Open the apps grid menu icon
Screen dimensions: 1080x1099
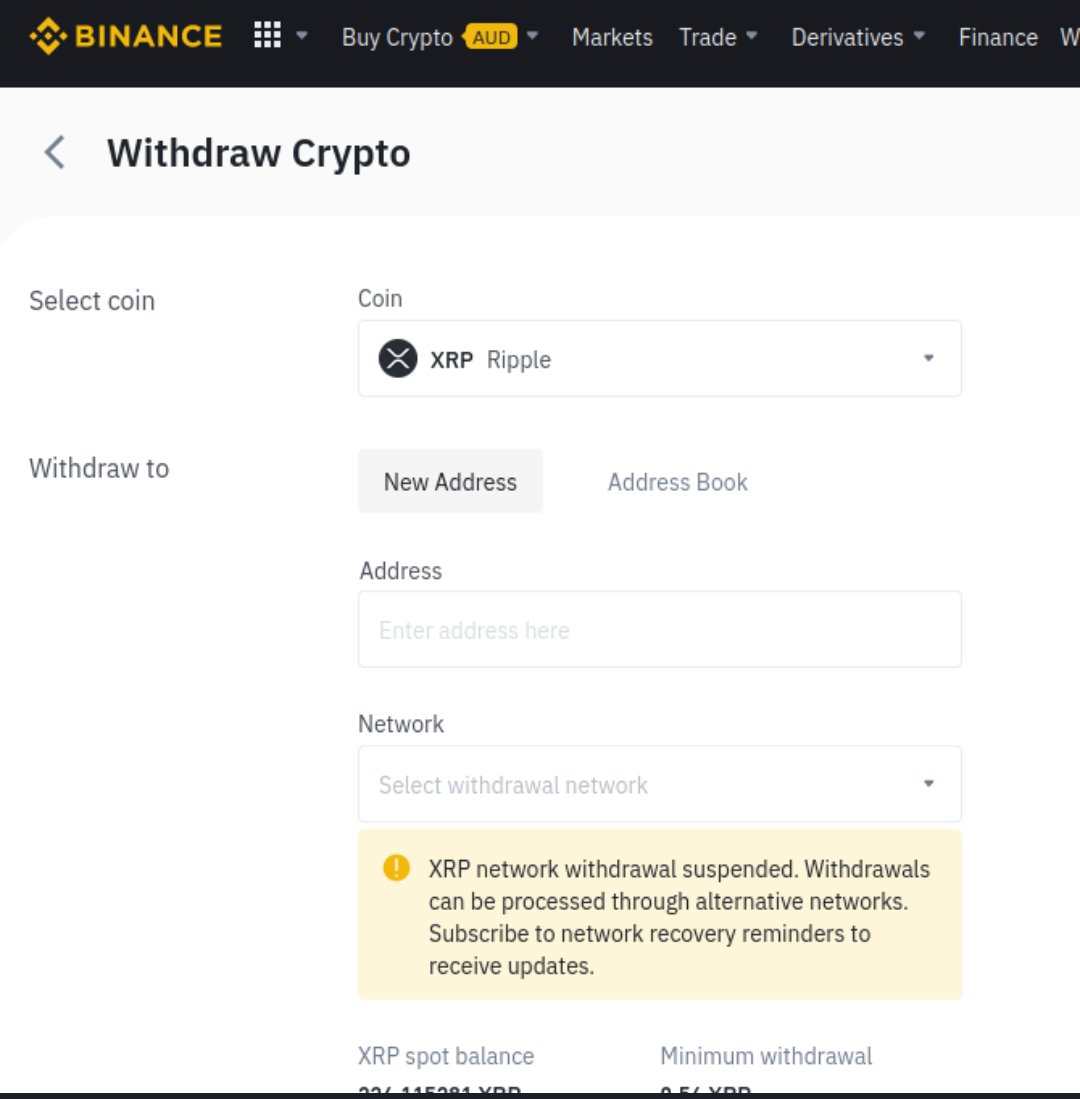tap(267, 35)
